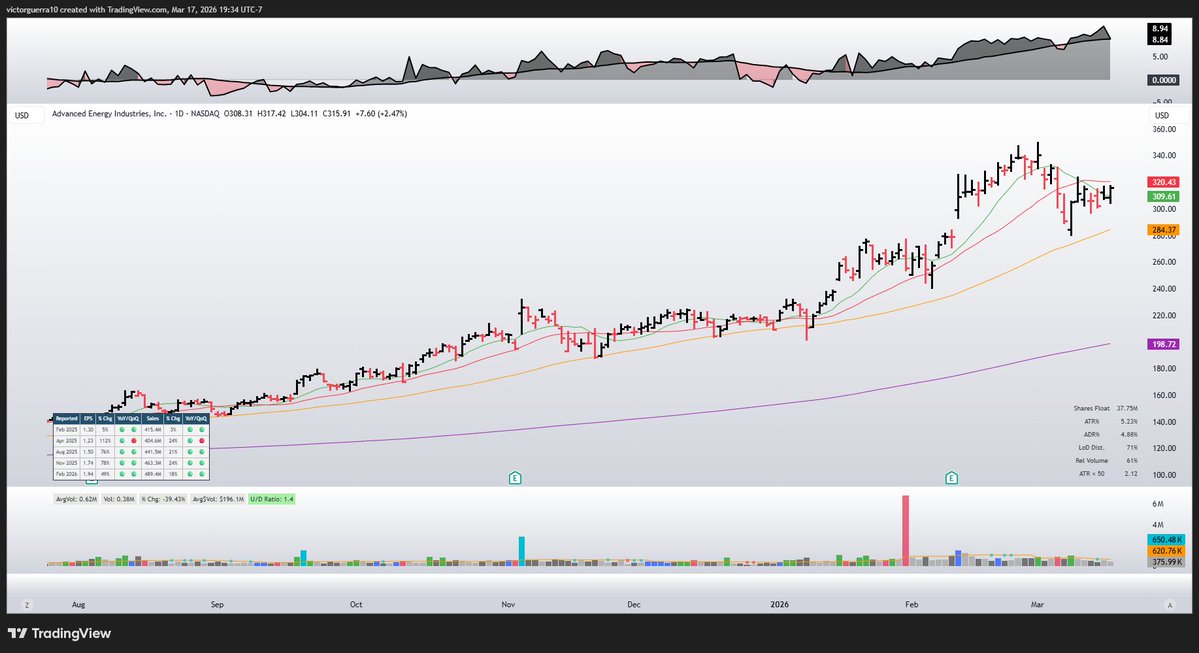Click the 489.4M sales value
Viewport: 1199px width, 653px height.
click(x=153, y=474)
